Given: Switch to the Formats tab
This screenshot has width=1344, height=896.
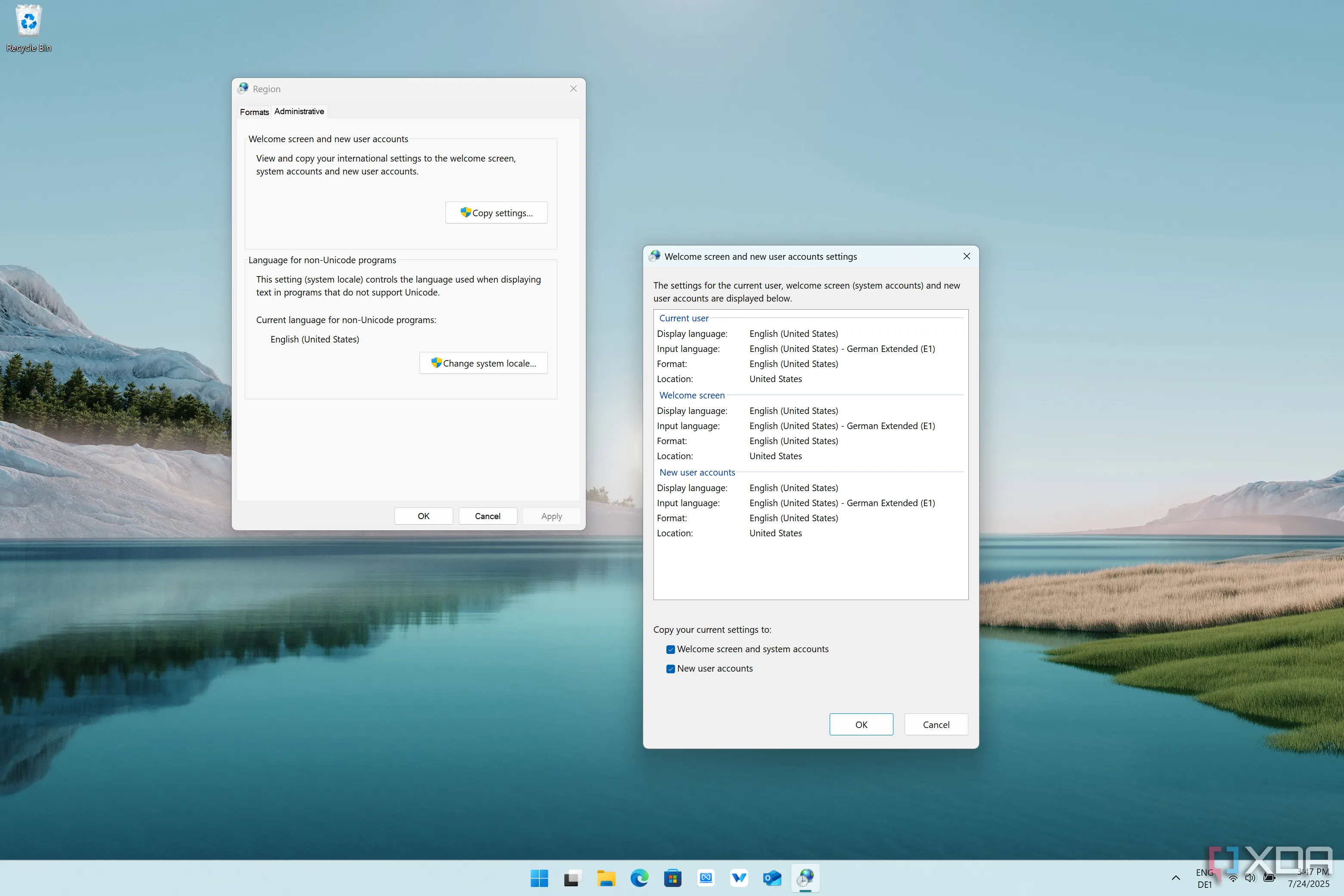Looking at the screenshot, I should point(254,112).
